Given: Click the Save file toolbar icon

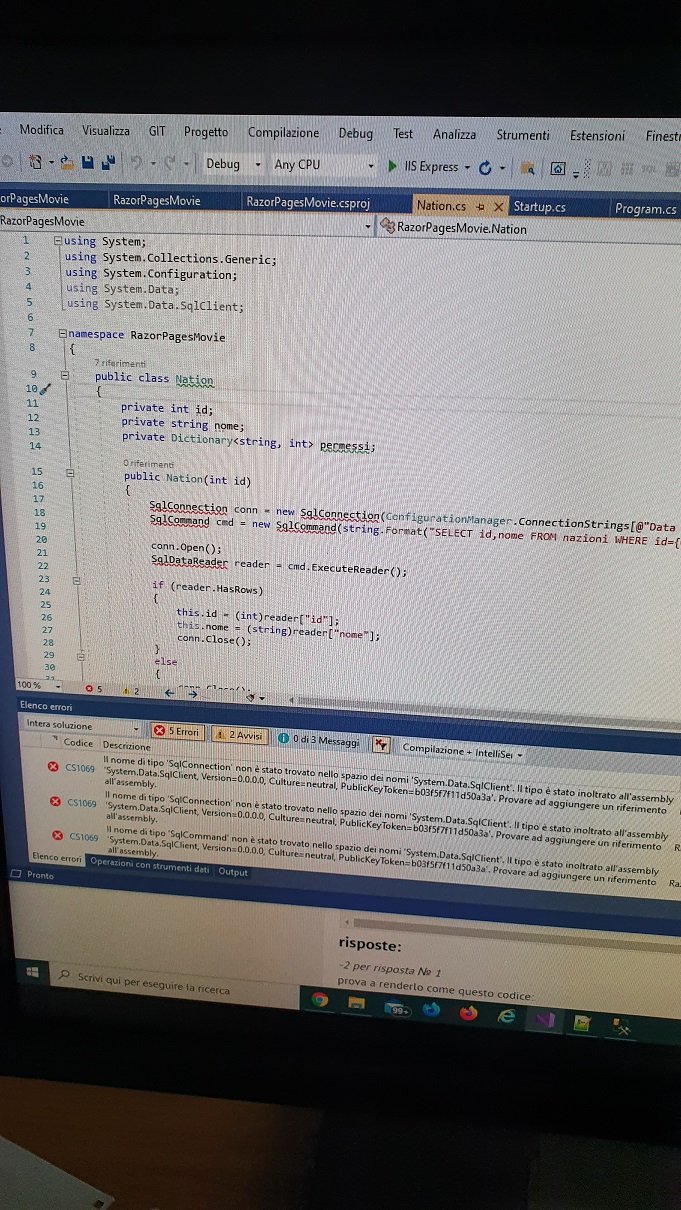Looking at the screenshot, I should click(x=88, y=162).
